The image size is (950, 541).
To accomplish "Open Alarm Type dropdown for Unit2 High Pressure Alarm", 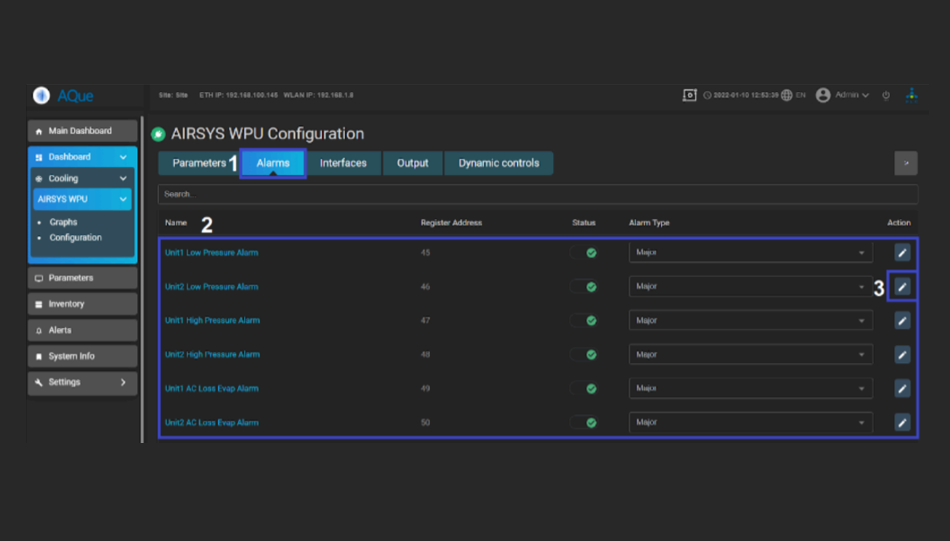I will (750, 355).
